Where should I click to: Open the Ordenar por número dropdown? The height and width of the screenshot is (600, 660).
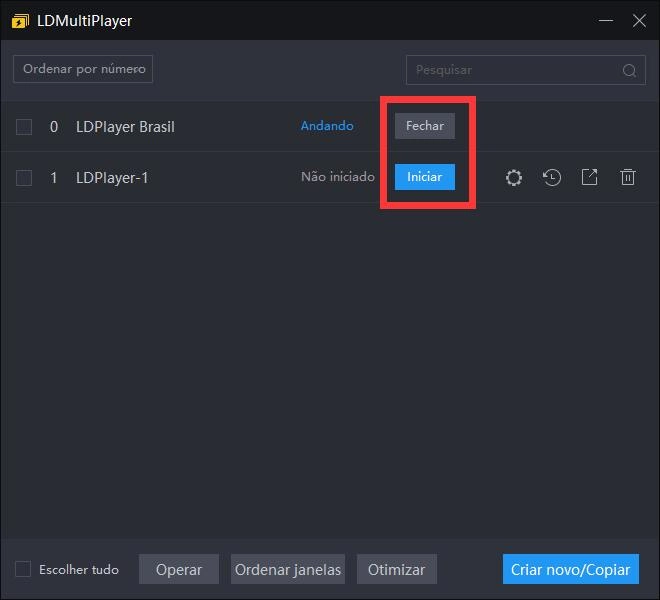pos(83,69)
